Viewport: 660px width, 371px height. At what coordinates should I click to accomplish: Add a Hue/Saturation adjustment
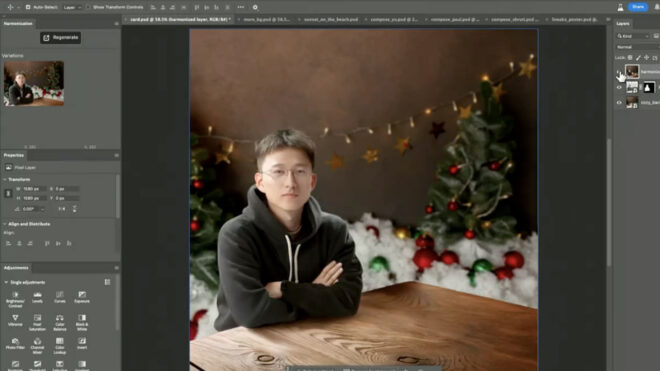coord(37,322)
